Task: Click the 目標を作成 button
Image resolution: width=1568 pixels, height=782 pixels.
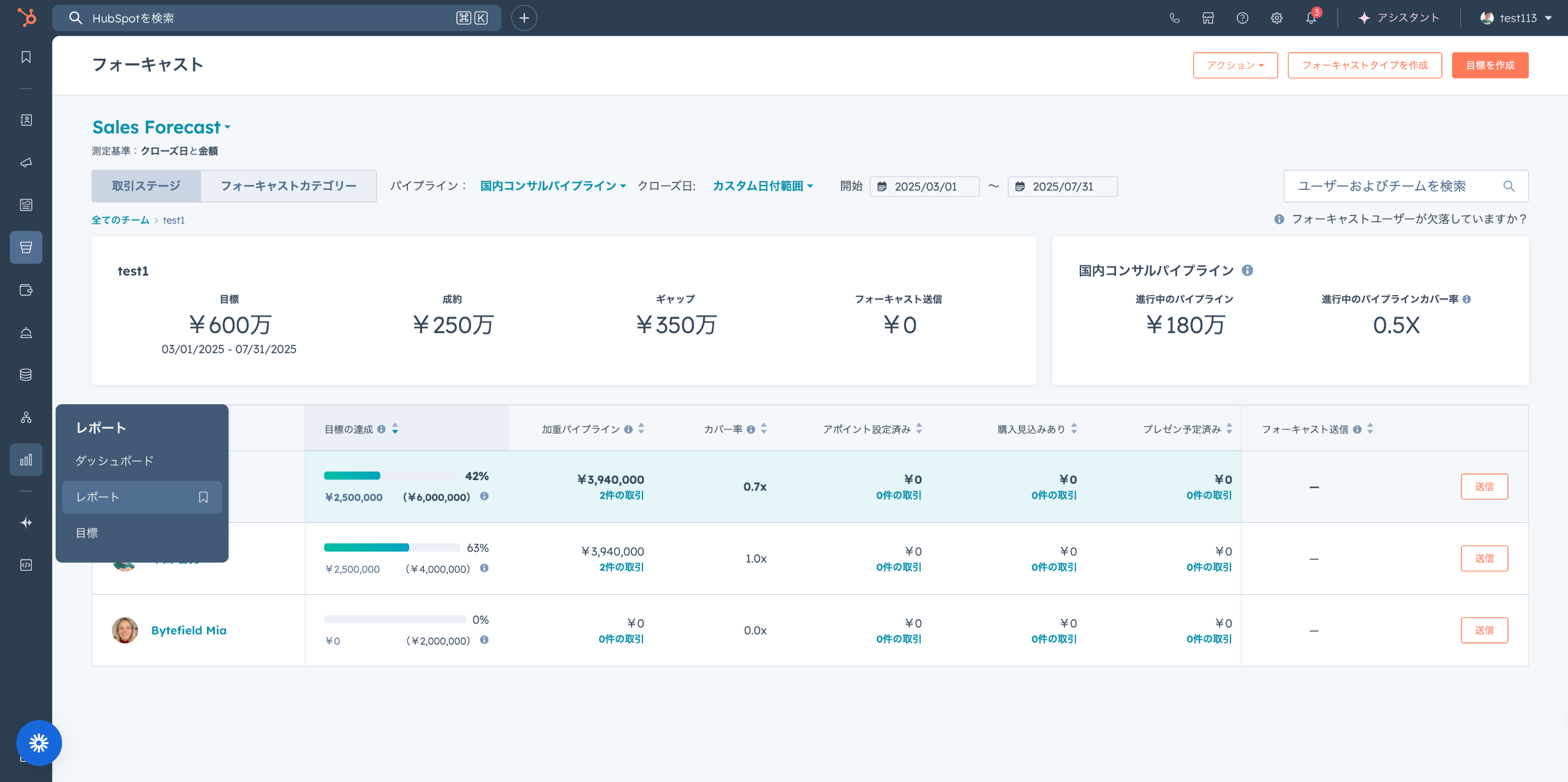Action: point(1490,65)
